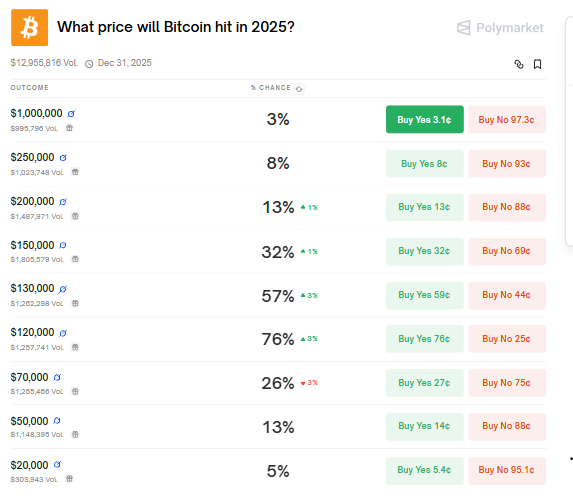Buy No at 93¢ for $250,000
573x502 pixels.
tap(507, 163)
